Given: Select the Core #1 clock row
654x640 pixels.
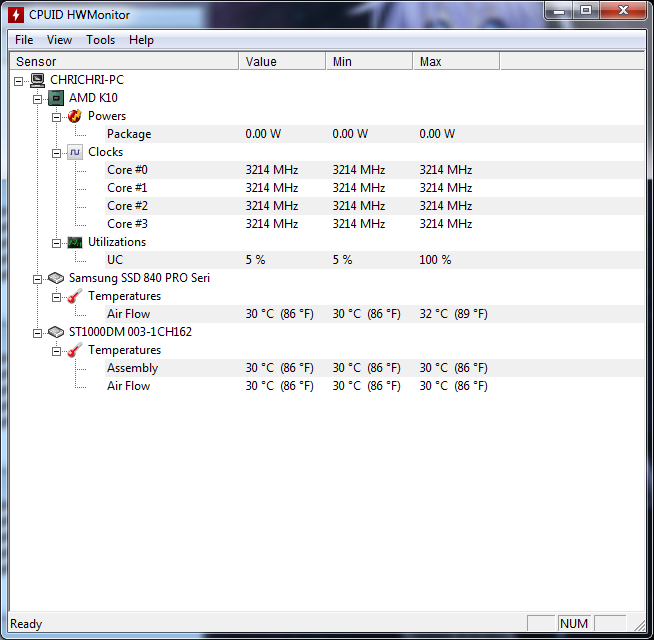Looking at the screenshot, I should (374, 188).
